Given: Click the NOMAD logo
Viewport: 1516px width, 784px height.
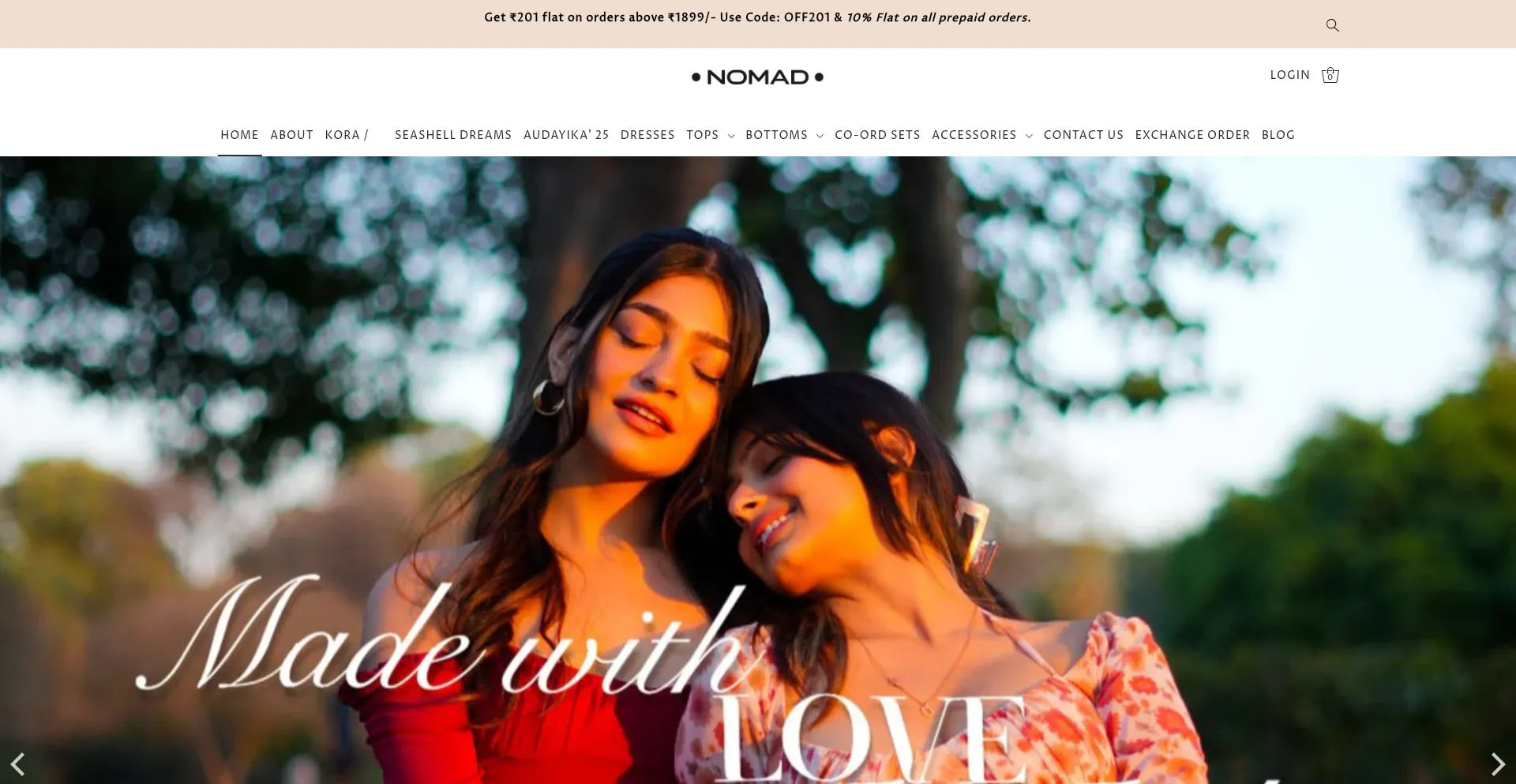Looking at the screenshot, I should tap(758, 77).
